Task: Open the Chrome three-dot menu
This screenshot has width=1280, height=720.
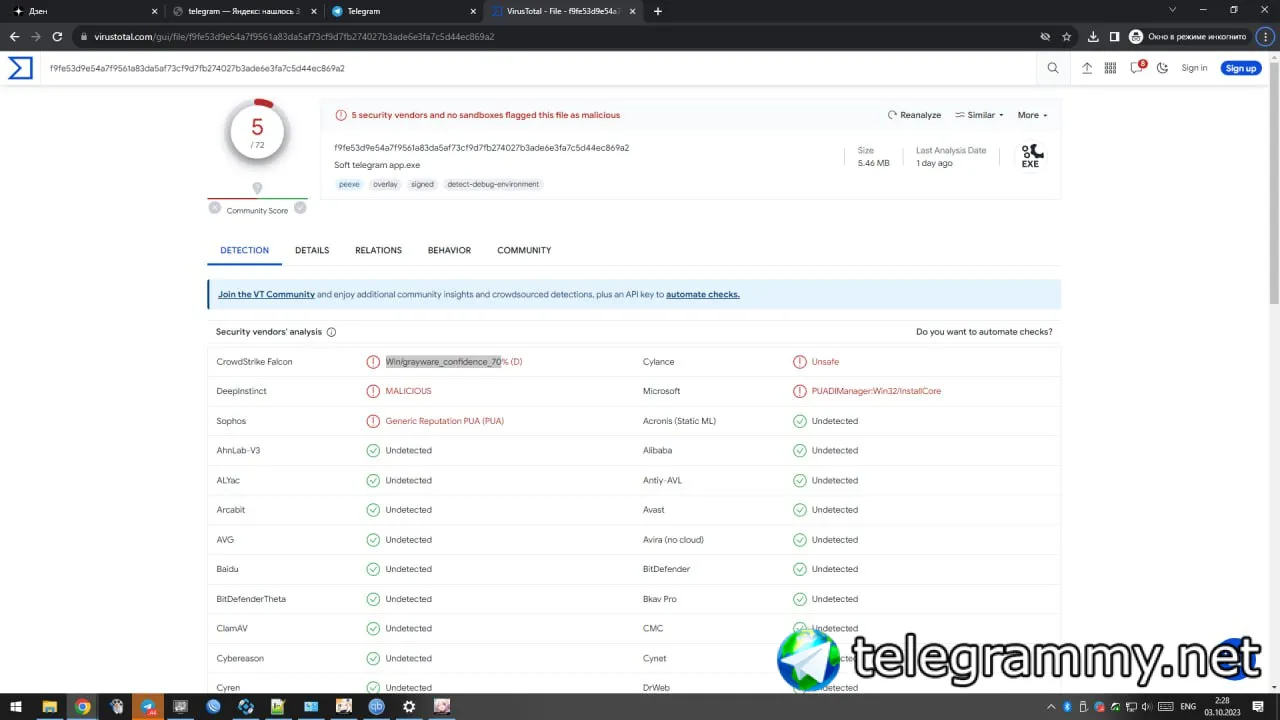Action: pos(1265,37)
